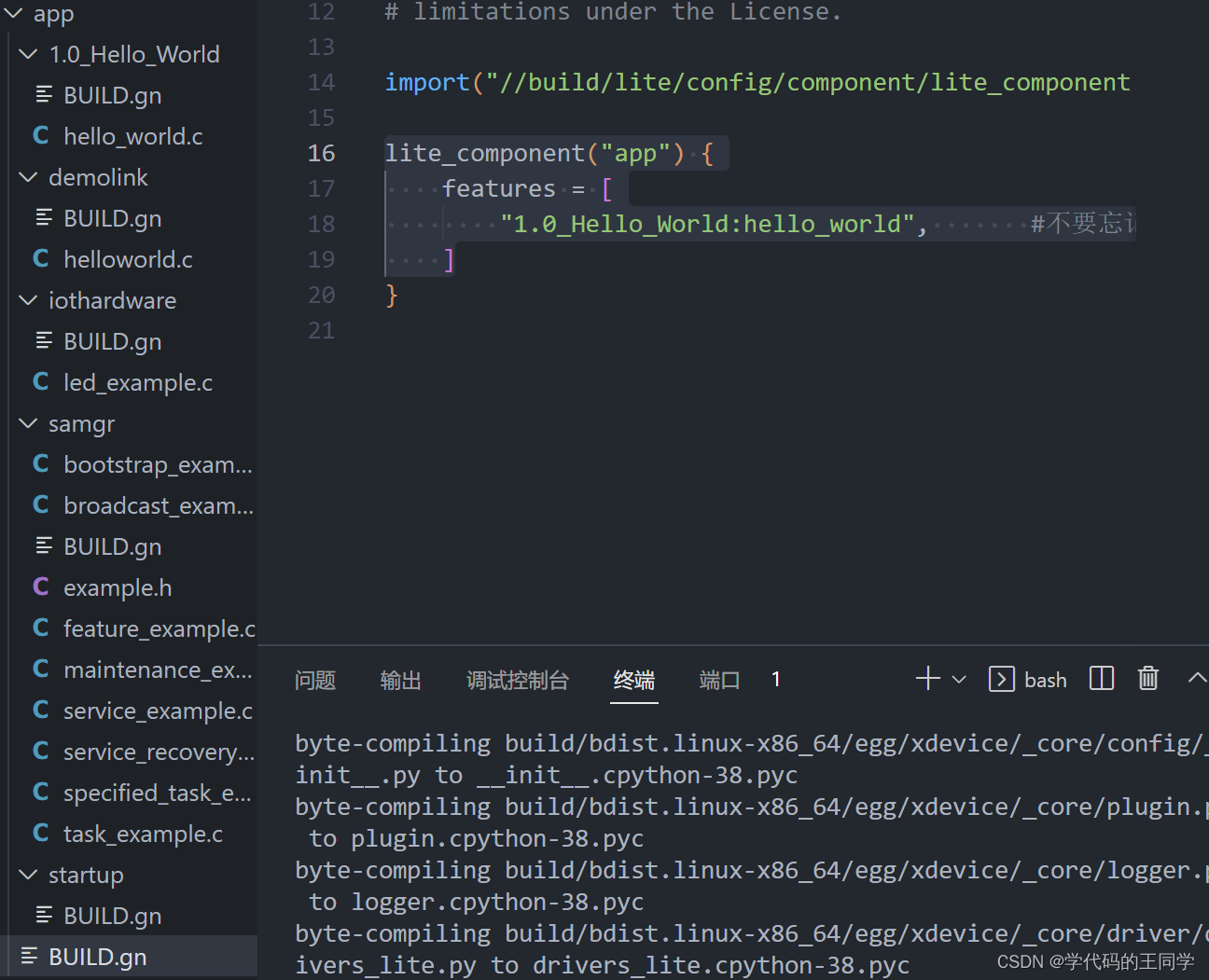The height and width of the screenshot is (980, 1209).
Task: Open task_example.c in samgr
Action: coord(143,834)
